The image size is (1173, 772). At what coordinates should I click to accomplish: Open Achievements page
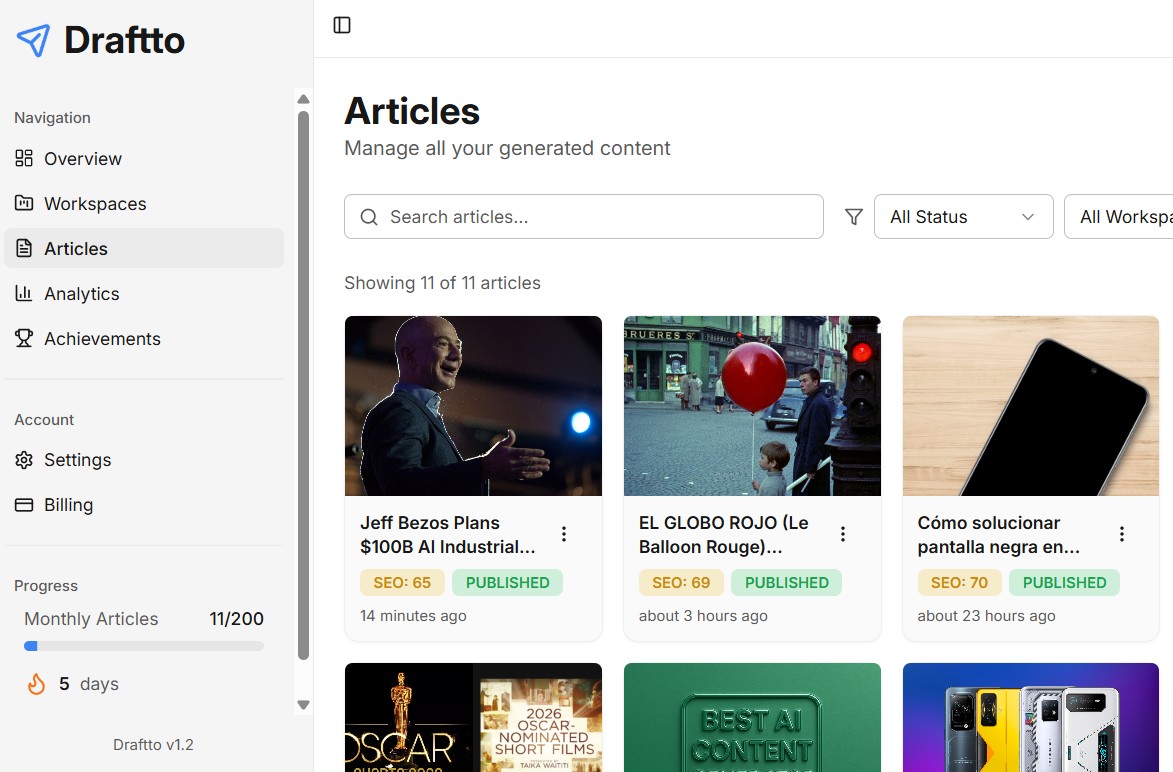144,339
